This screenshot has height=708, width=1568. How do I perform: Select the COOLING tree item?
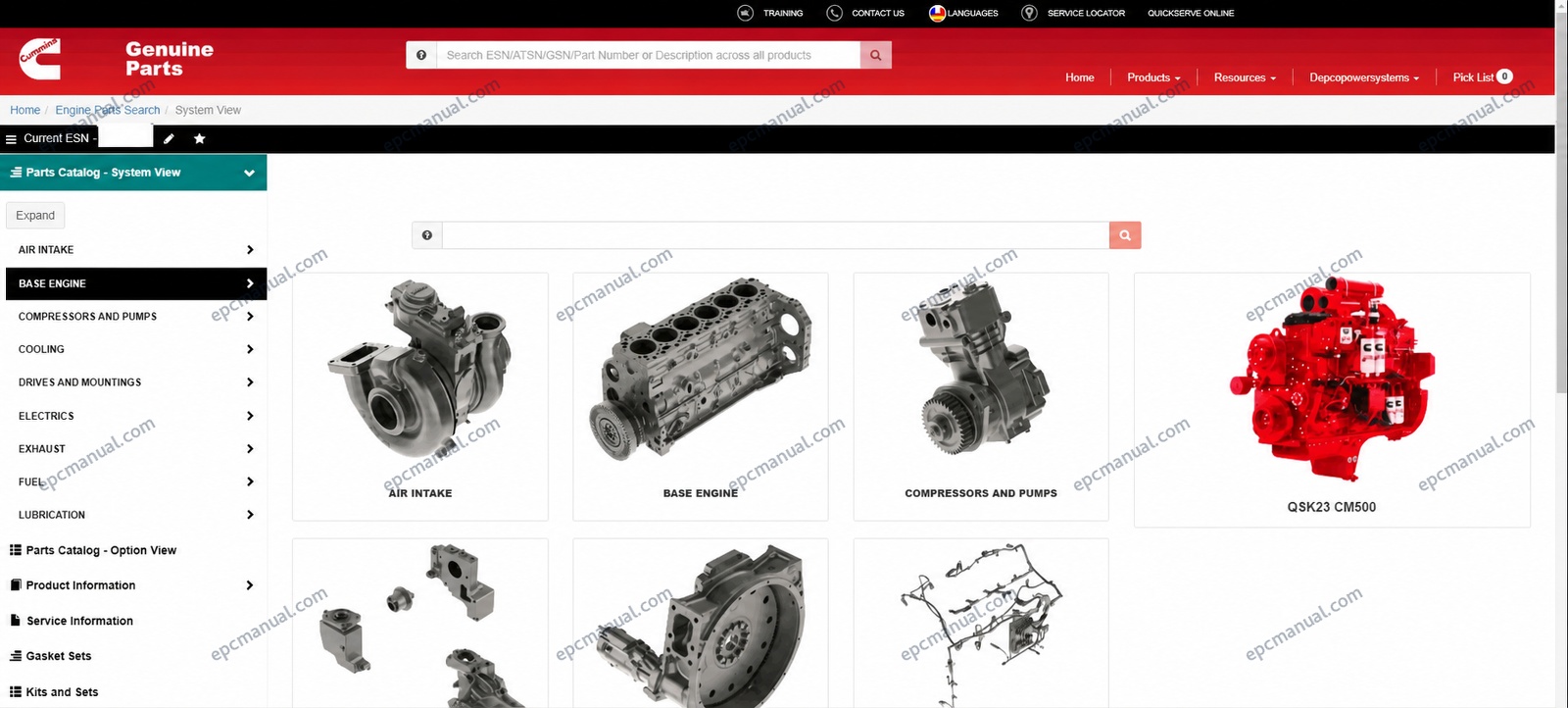41,349
